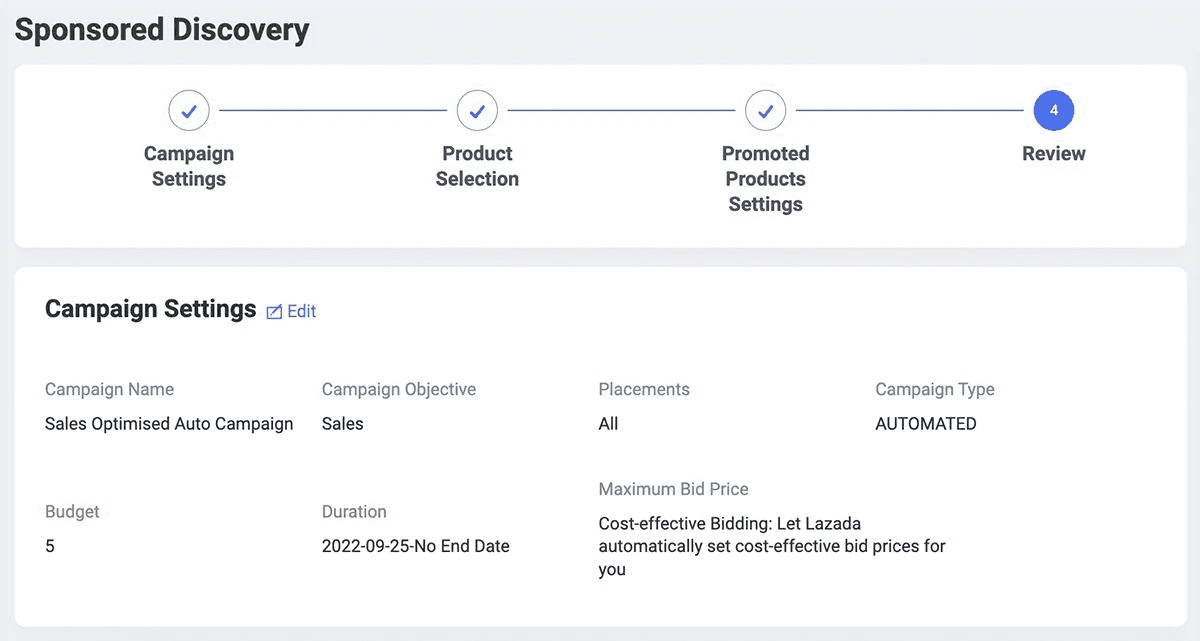Screen dimensions: 1200x641
Task: Click the Campaign Settings step checkmark circle
Action: click(x=189, y=111)
